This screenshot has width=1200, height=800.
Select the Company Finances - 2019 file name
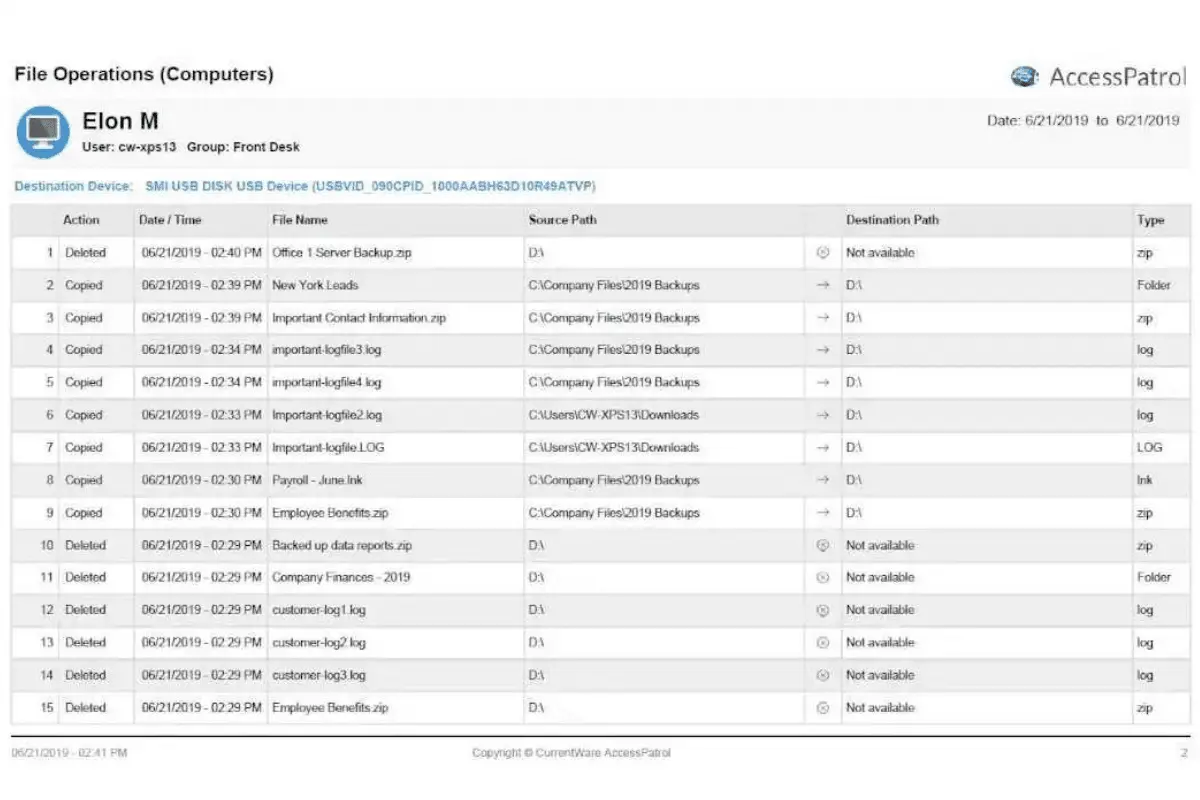coord(341,577)
